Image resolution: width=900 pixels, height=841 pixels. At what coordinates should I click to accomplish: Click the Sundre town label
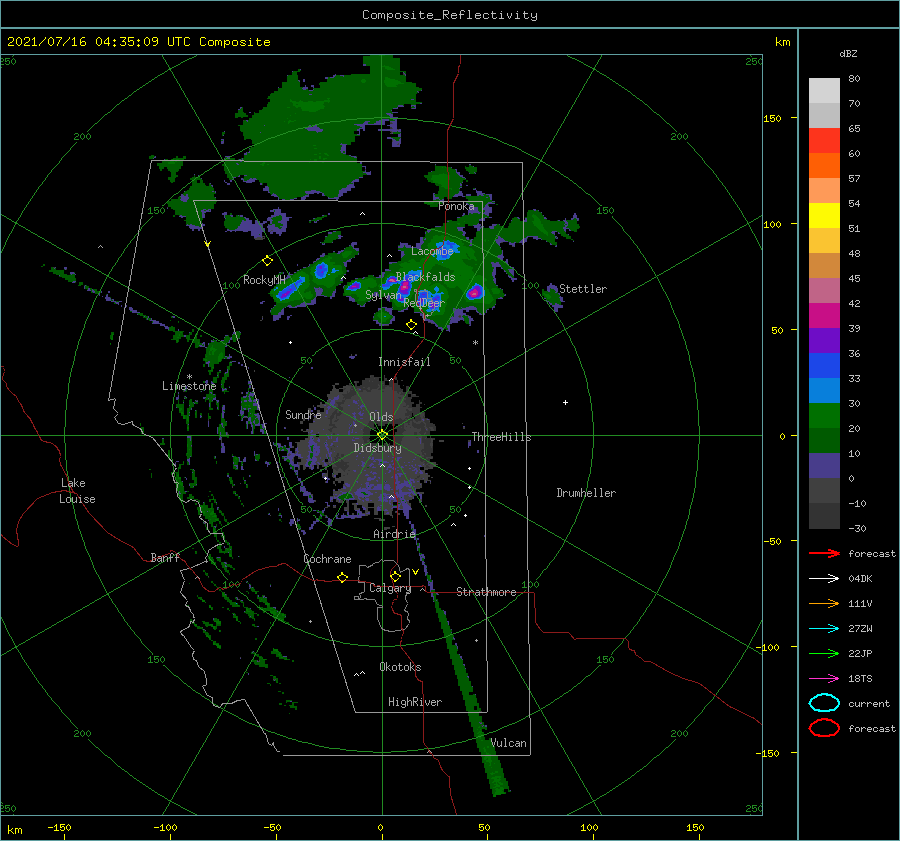(x=303, y=414)
